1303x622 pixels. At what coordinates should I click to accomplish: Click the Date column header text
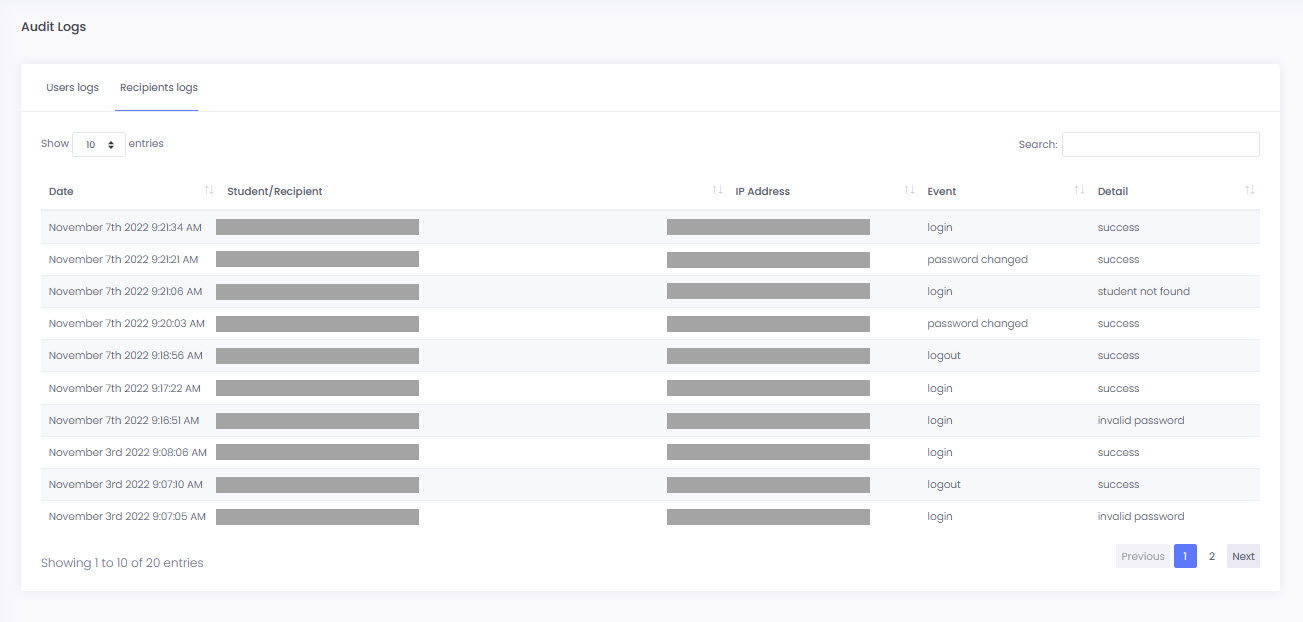point(61,191)
